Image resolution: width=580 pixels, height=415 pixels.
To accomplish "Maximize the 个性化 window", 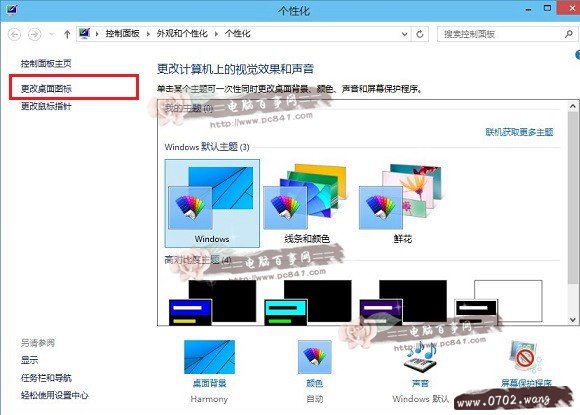I will [x=547, y=8].
